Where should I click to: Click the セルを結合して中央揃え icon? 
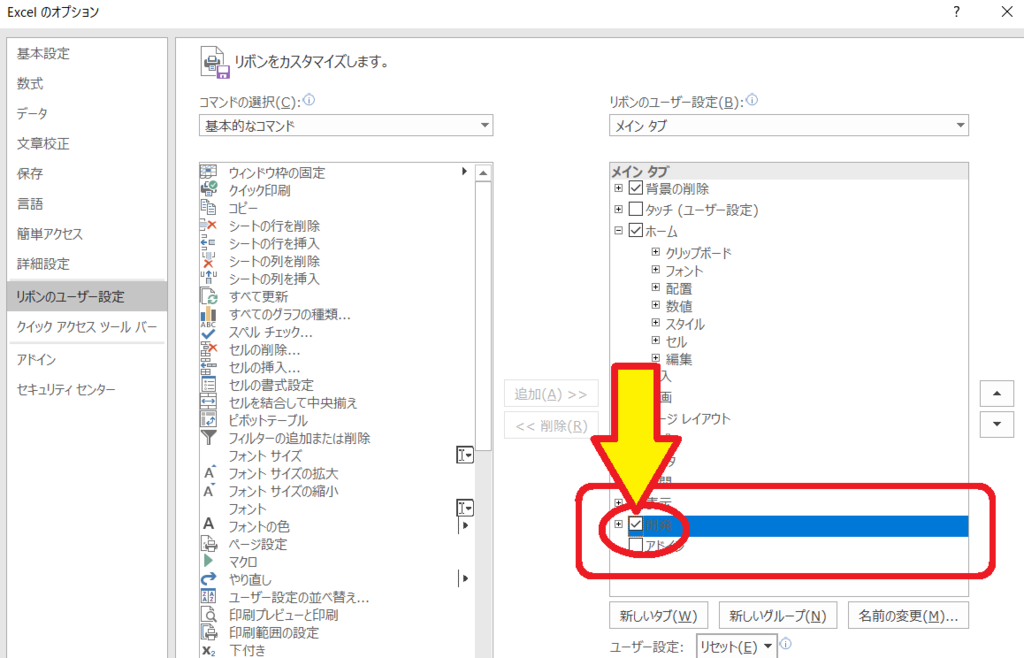click(x=208, y=402)
